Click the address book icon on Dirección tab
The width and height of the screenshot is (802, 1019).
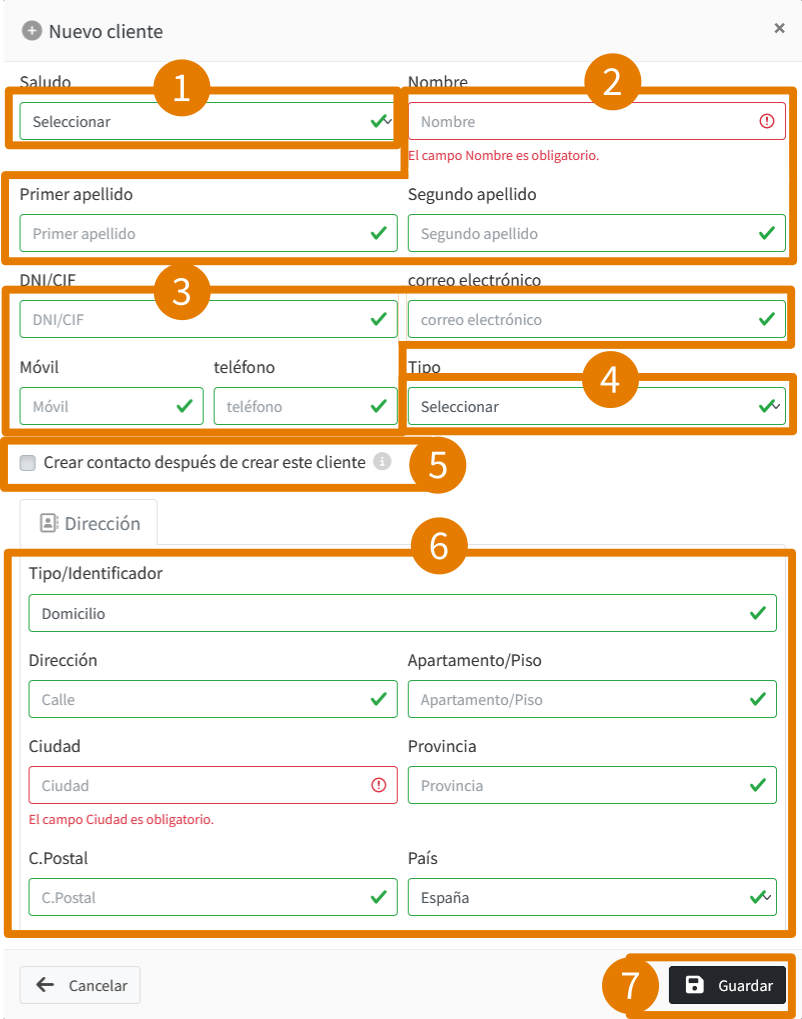click(49, 523)
